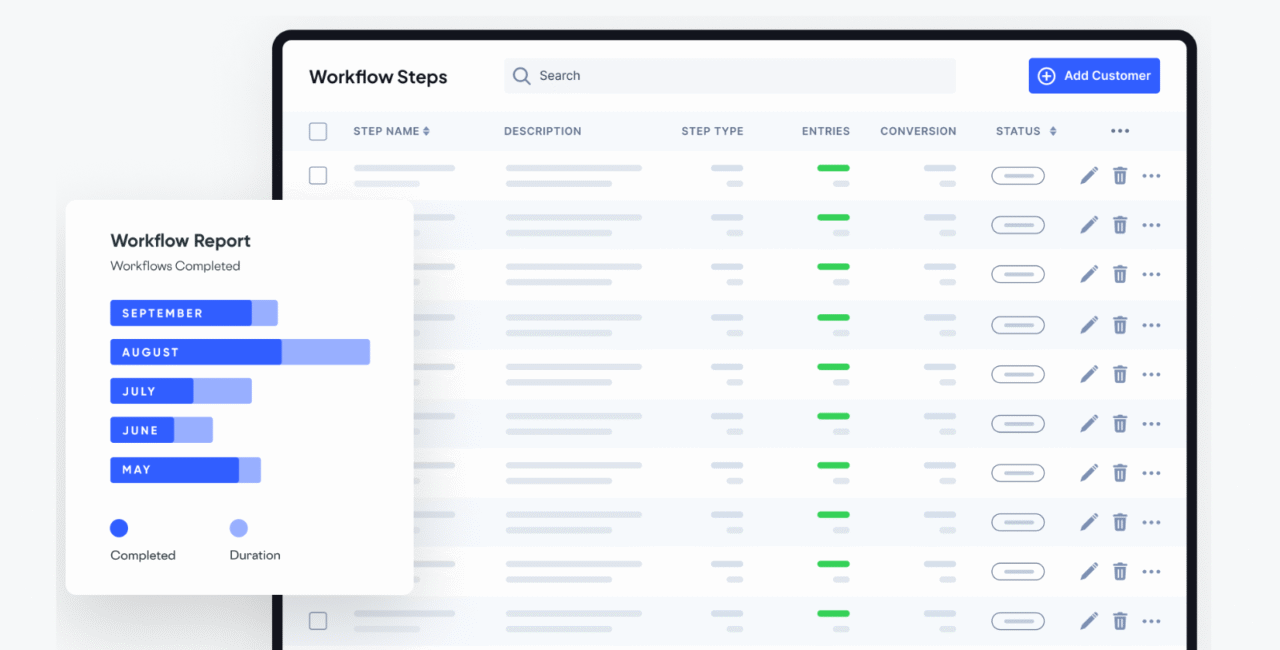
Task: Click the Entries column header
Action: click(825, 131)
